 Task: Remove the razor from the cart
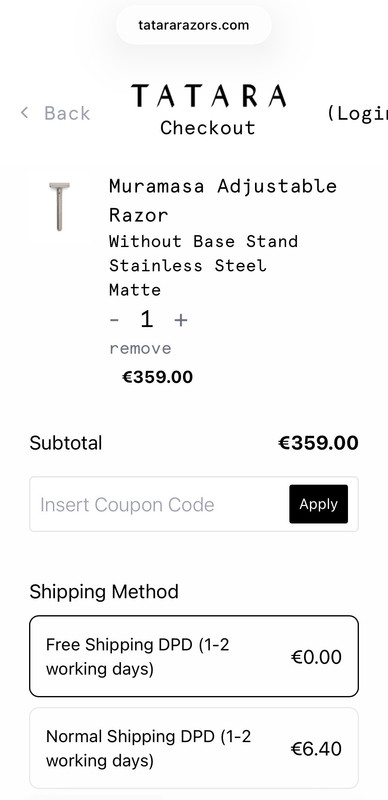tap(140, 348)
